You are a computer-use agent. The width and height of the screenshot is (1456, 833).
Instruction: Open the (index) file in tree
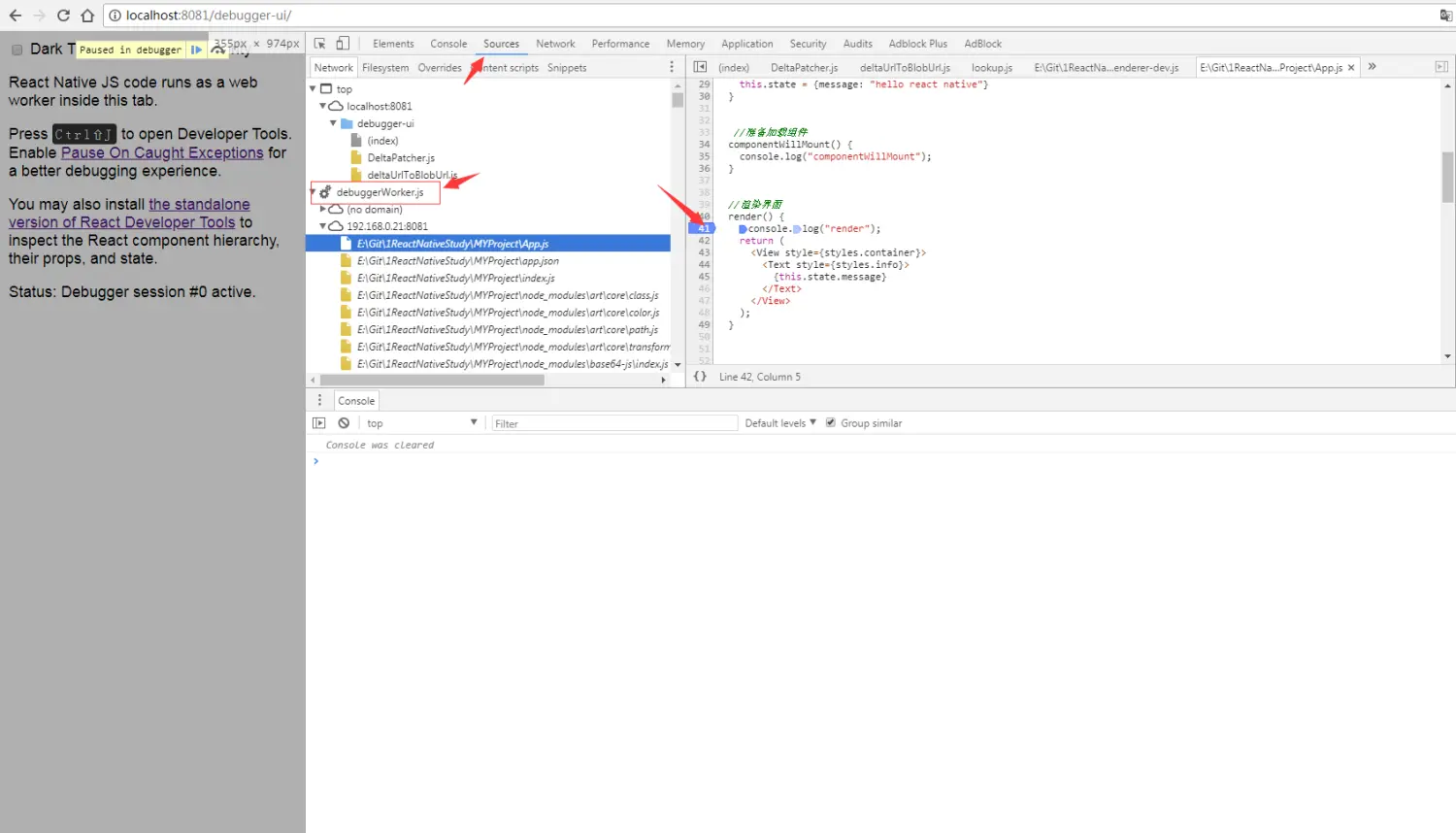click(x=382, y=141)
